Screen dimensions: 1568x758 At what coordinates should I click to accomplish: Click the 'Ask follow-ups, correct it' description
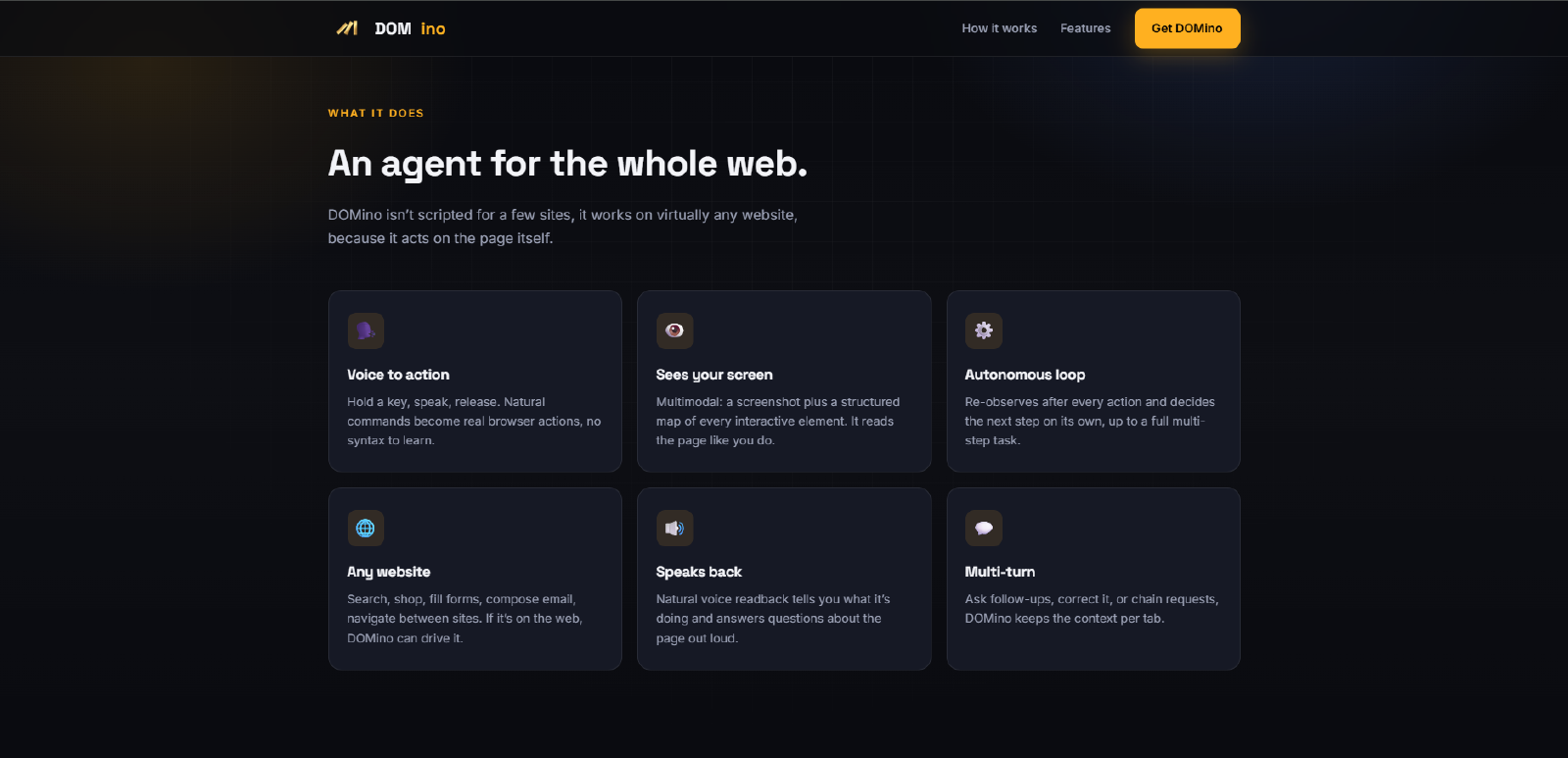point(1092,609)
